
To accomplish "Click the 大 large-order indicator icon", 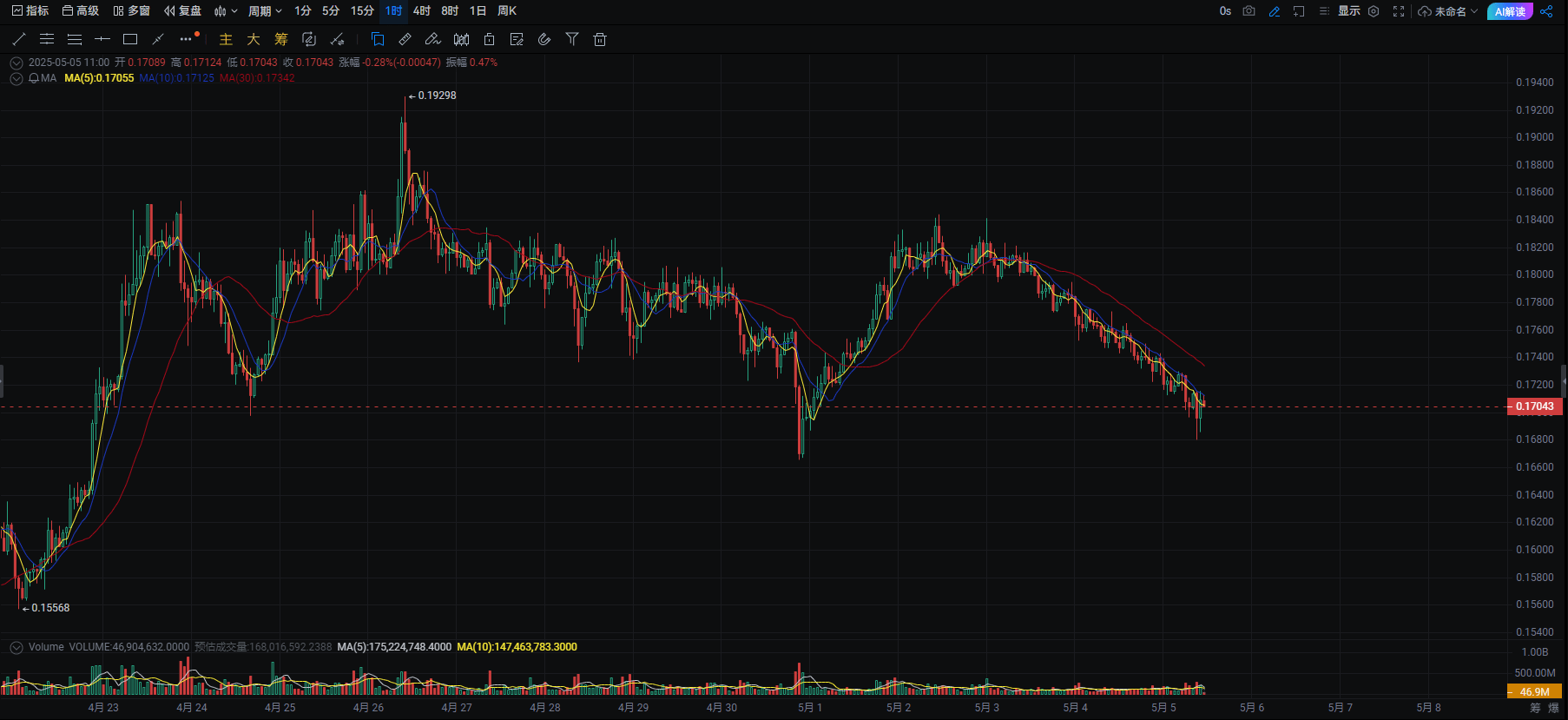I will [254, 39].
